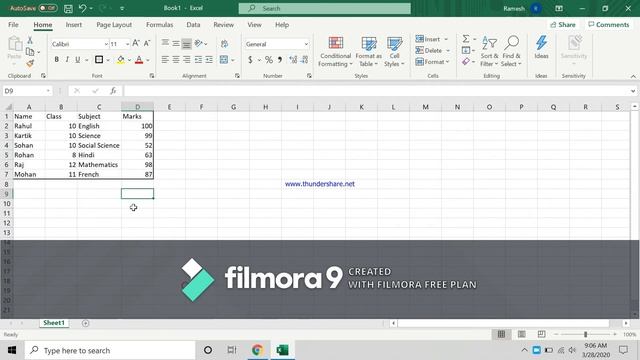640x360 pixels.
Task: Increase font size with the large A icon
Action: (136, 44)
